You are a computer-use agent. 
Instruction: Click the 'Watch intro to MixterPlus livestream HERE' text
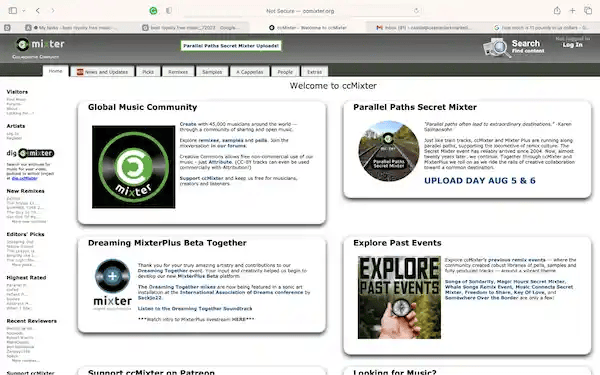196,319
